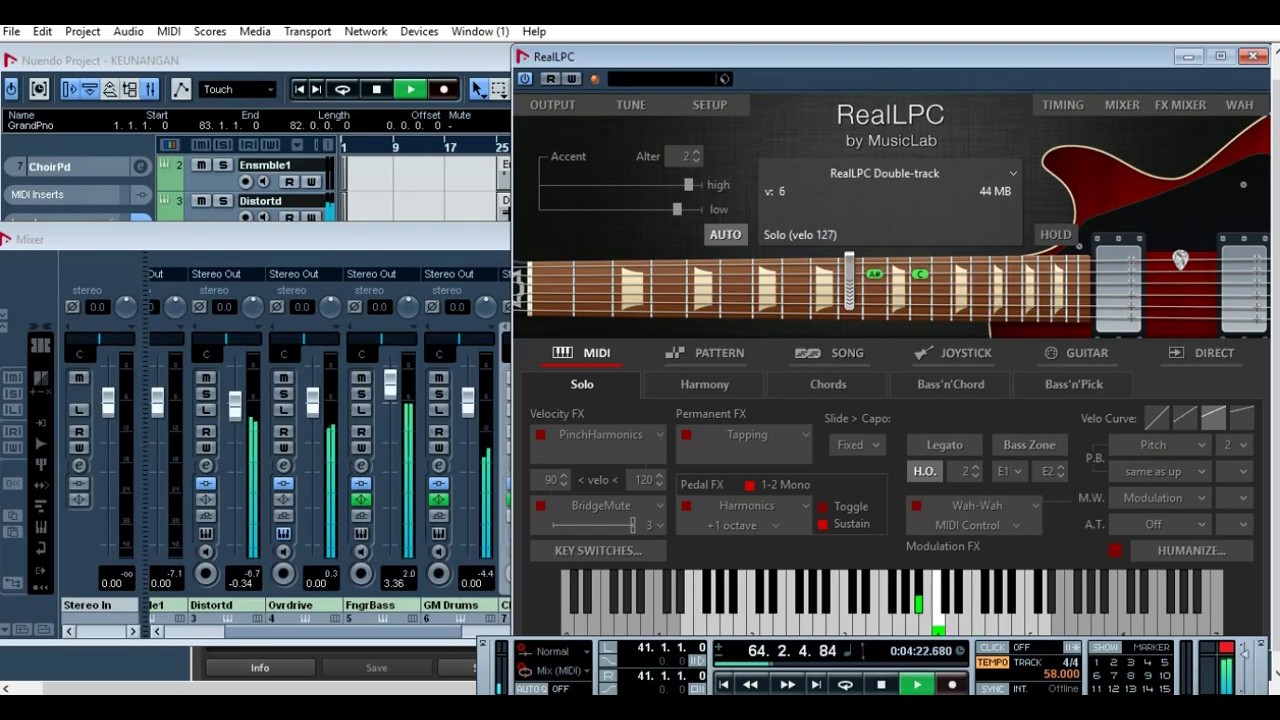Image resolution: width=1280 pixels, height=720 pixels.
Task: Enable write automation on Ensmble1 track
Action: (x=310, y=182)
